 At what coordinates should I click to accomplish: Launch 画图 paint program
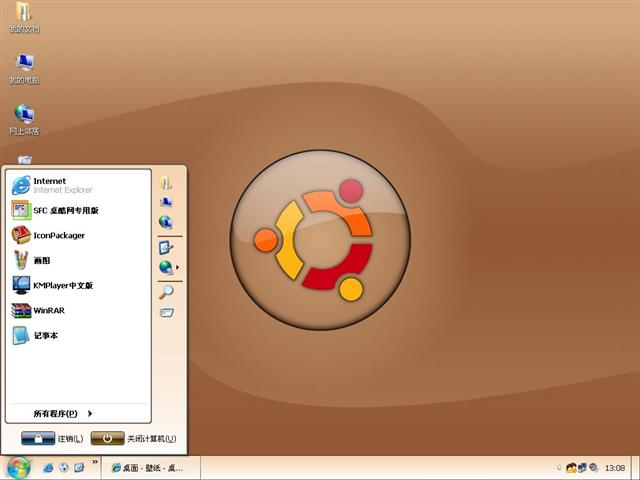(x=78, y=260)
